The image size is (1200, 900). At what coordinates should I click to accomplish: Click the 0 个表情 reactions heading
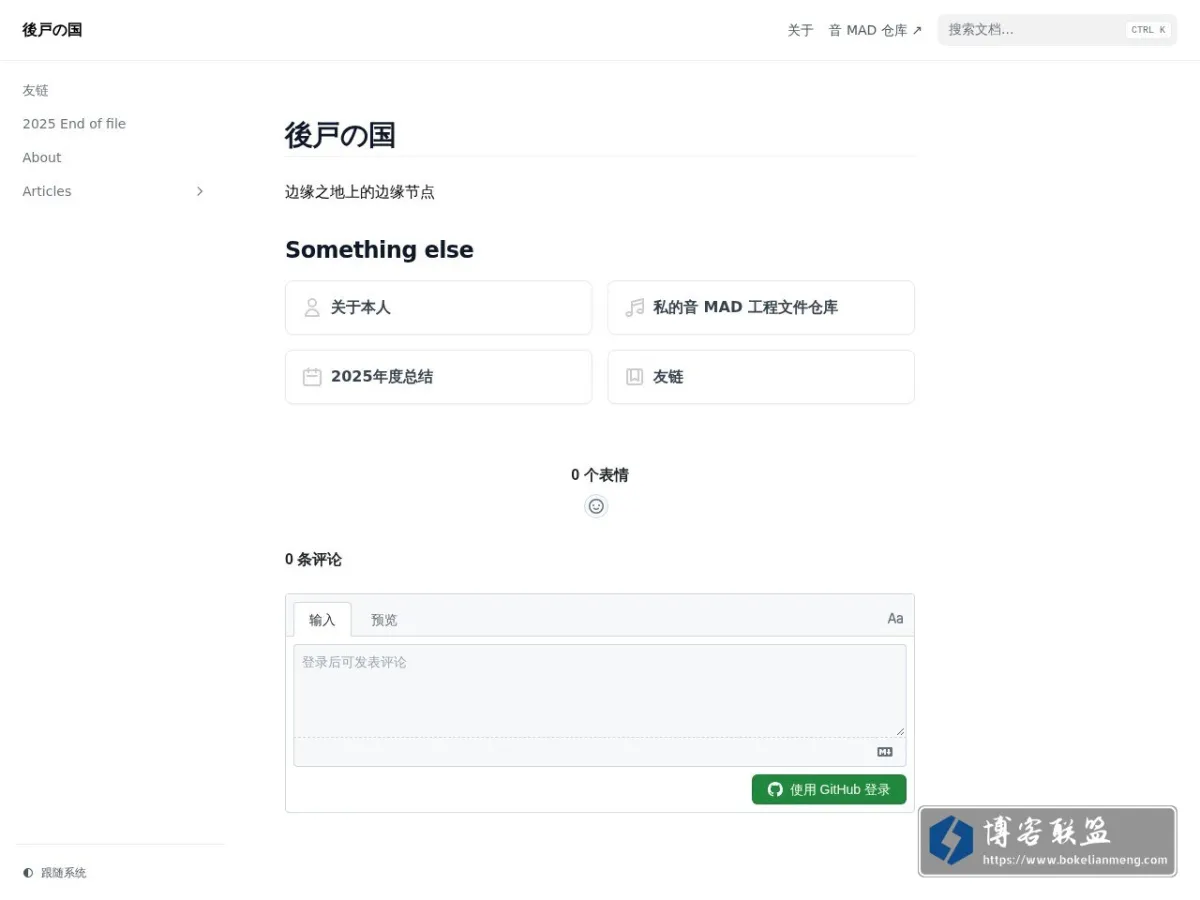[x=600, y=475]
